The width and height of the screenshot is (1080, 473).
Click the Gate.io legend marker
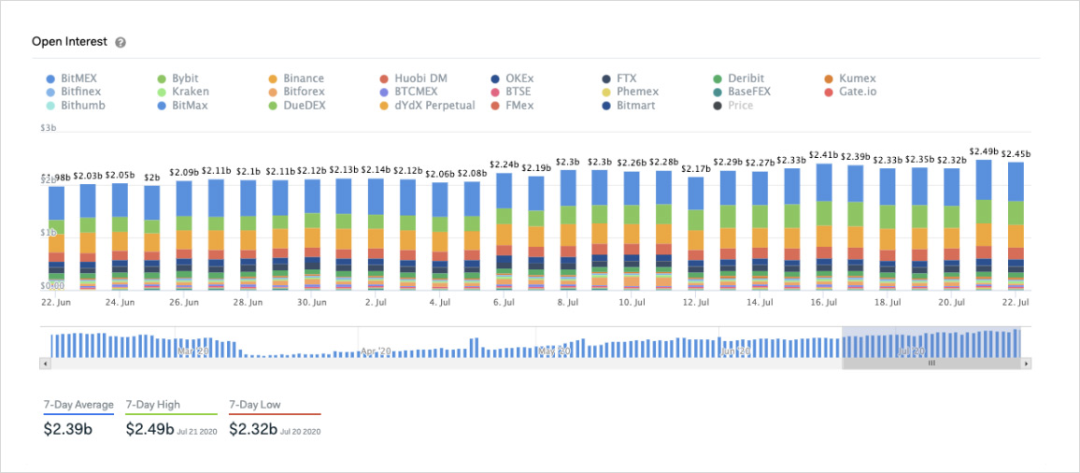(x=828, y=92)
